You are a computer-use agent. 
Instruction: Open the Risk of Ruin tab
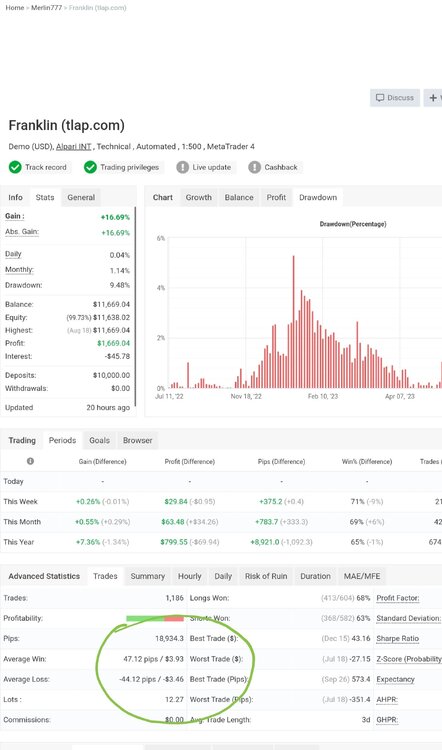(266, 576)
